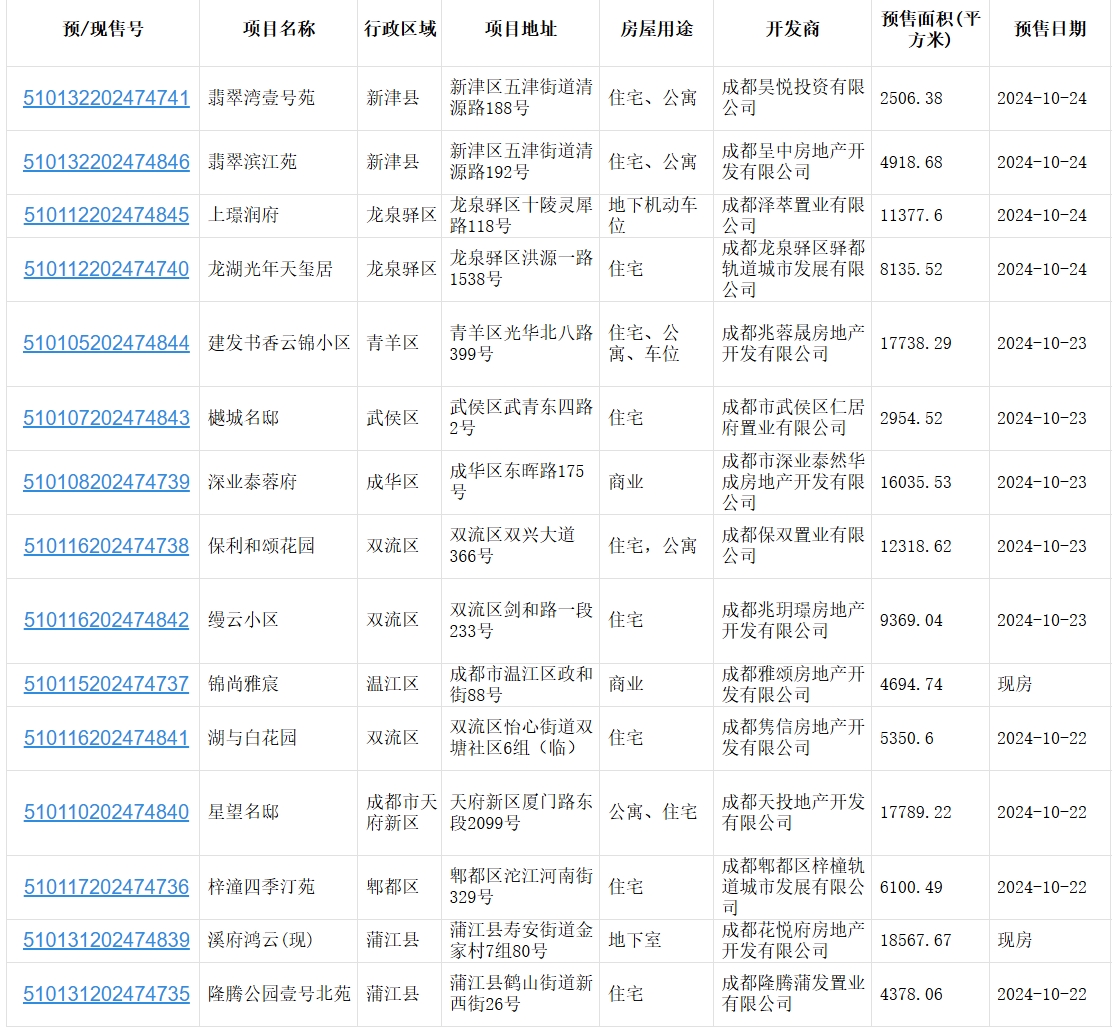
Task: Select project name 隆腾公园壹号北苑
Action: point(279,994)
